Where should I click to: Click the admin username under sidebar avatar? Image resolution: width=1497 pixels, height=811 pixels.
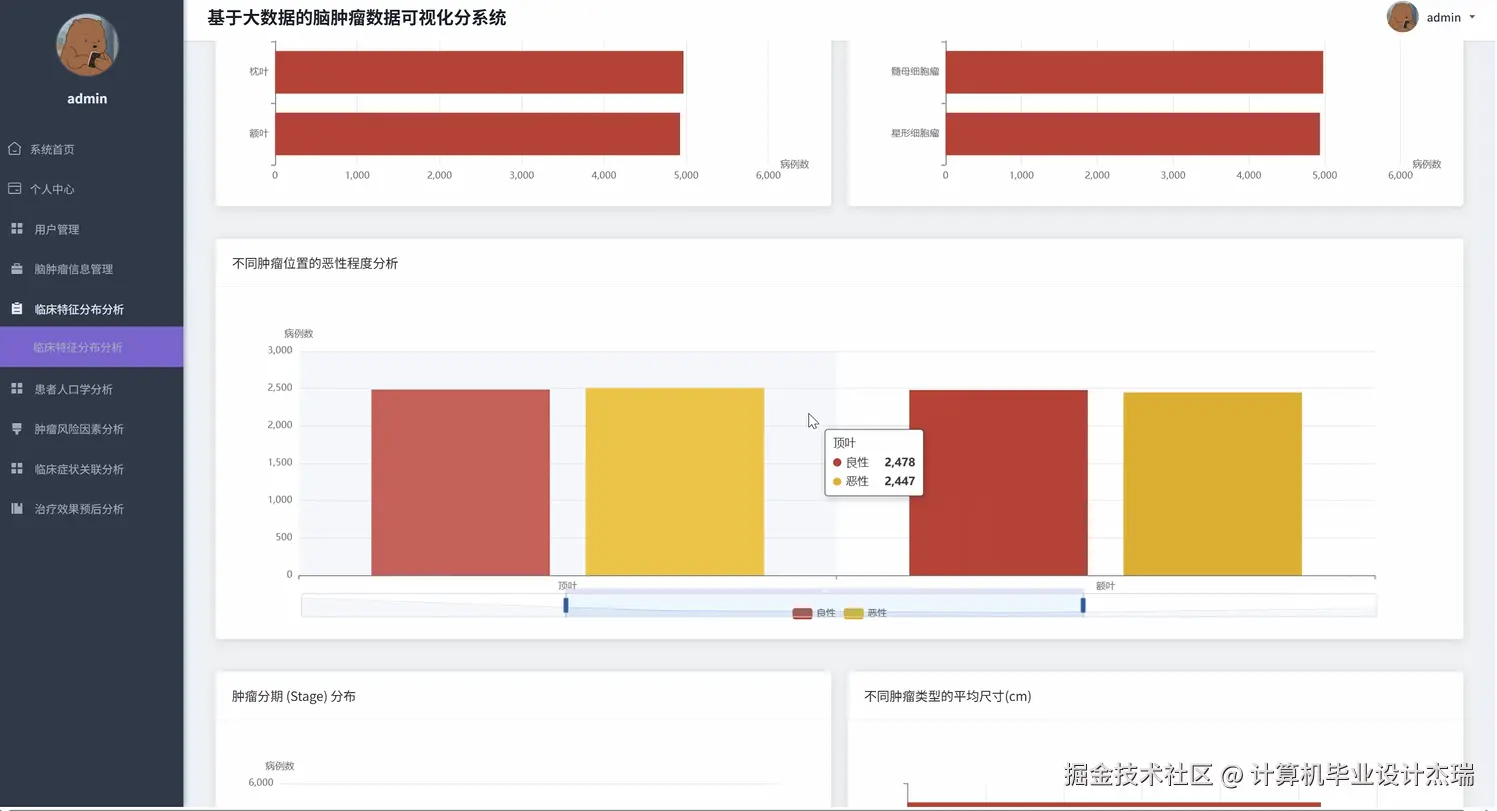coord(87,98)
